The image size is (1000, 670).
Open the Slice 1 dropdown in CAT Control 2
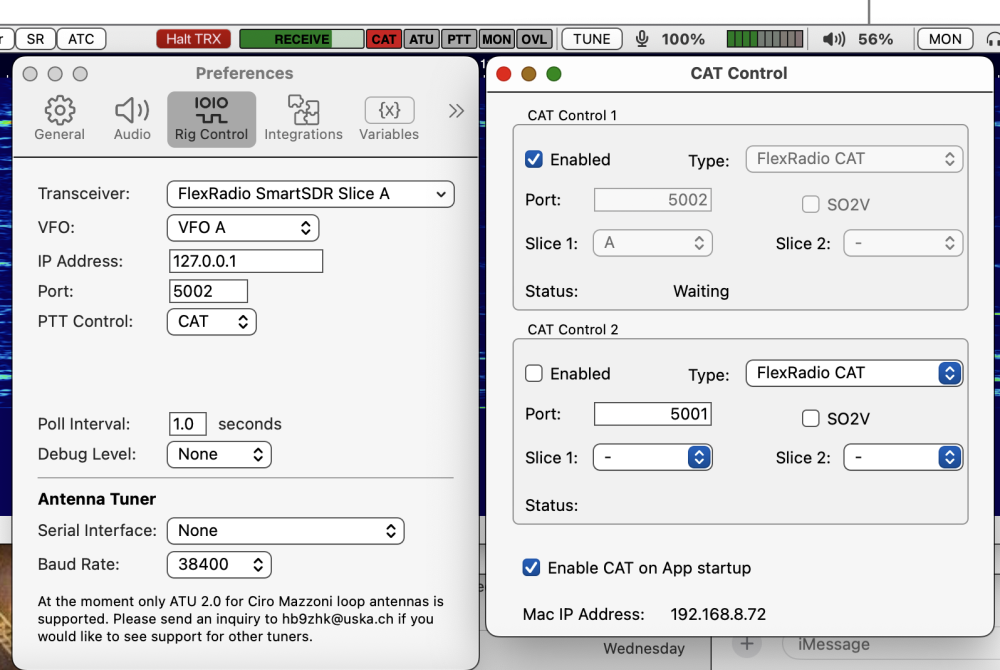click(653, 457)
